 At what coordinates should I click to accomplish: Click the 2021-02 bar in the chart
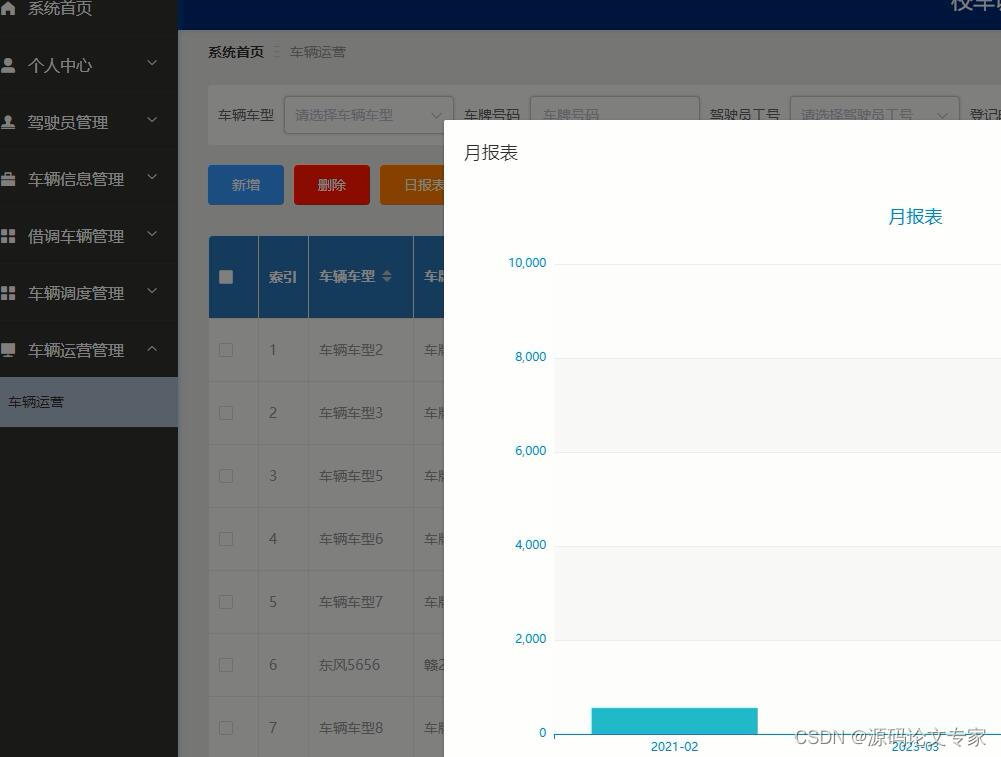674,720
